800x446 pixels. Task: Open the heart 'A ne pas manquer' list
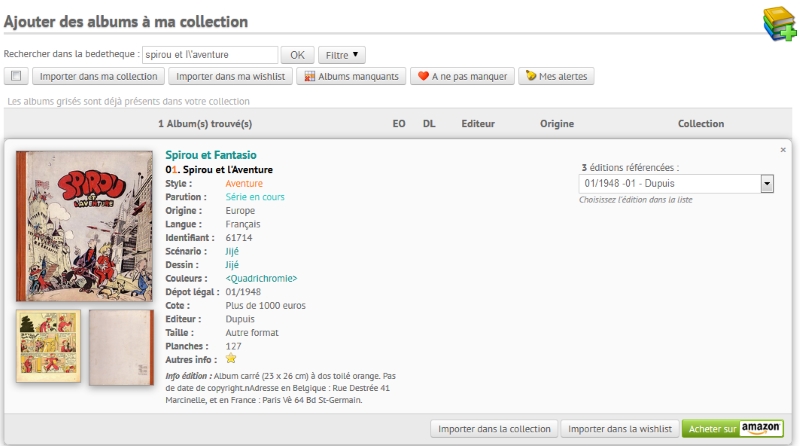tap(461, 76)
